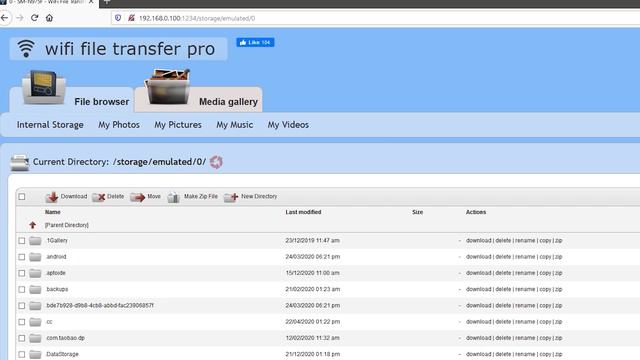Open My Pictures in the navigation bar
Viewport: 640px width, 360px height.
pos(178,125)
